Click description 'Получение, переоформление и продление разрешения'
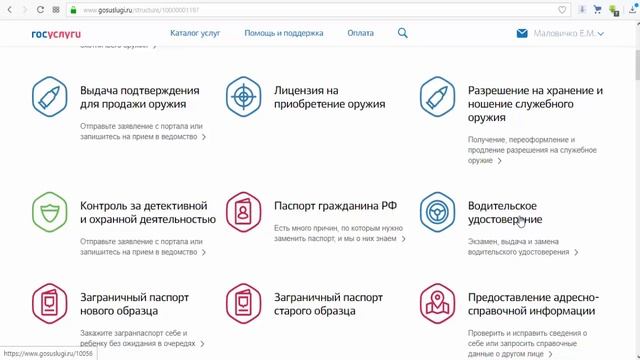This screenshot has height=360, width=640. click(x=532, y=150)
